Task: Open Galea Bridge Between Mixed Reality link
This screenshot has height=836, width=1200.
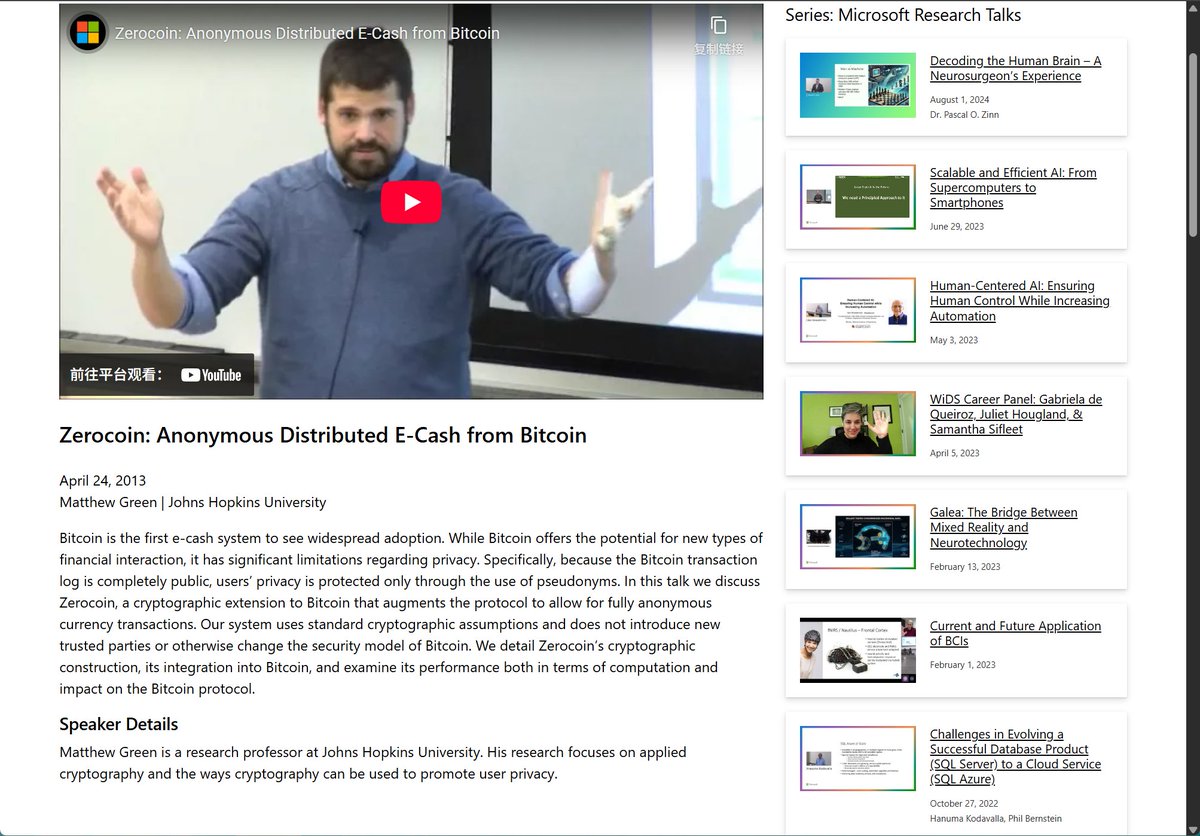Action: click(1003, 528)
